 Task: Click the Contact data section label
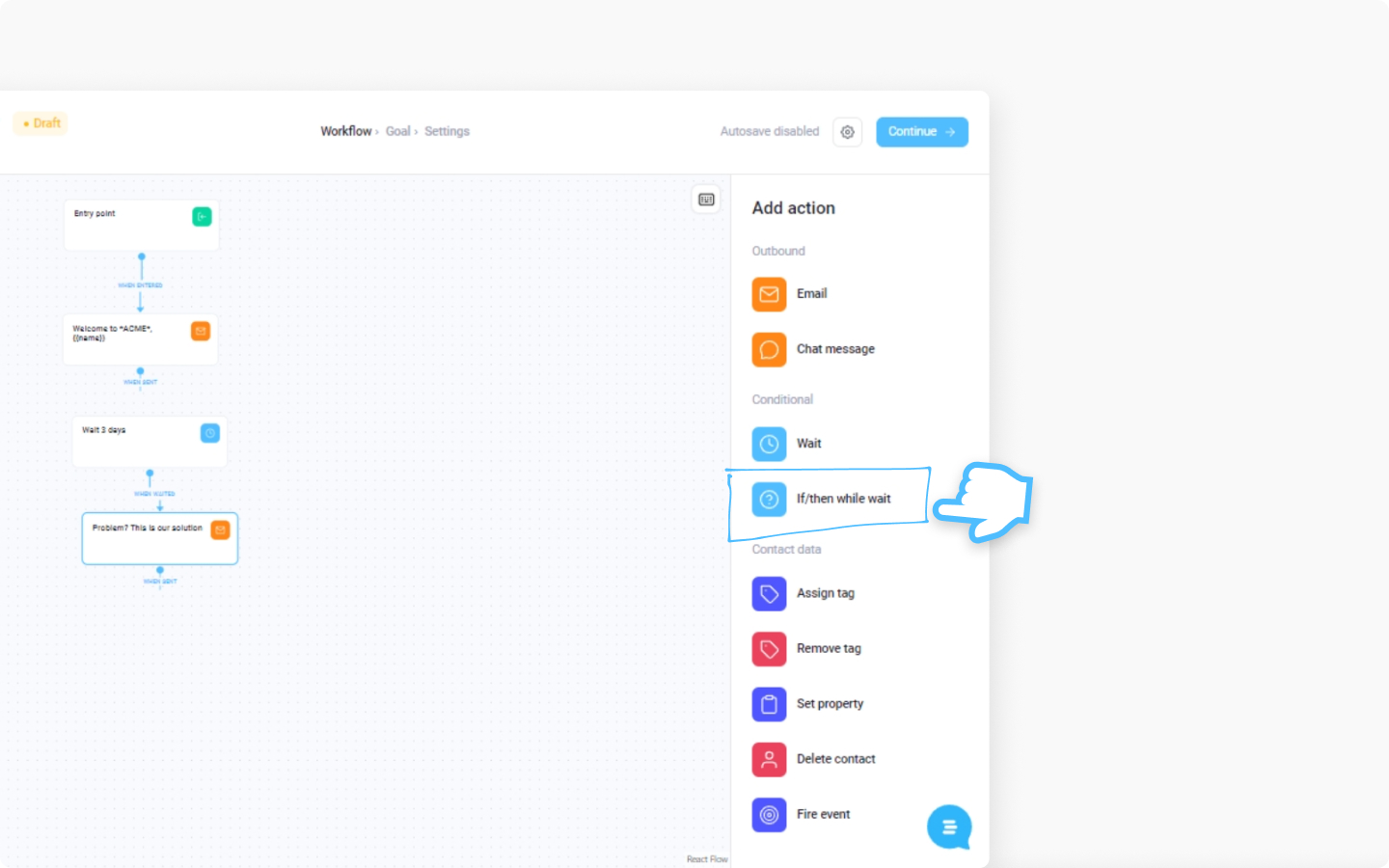pyautogui.click(x=786, y=549)
